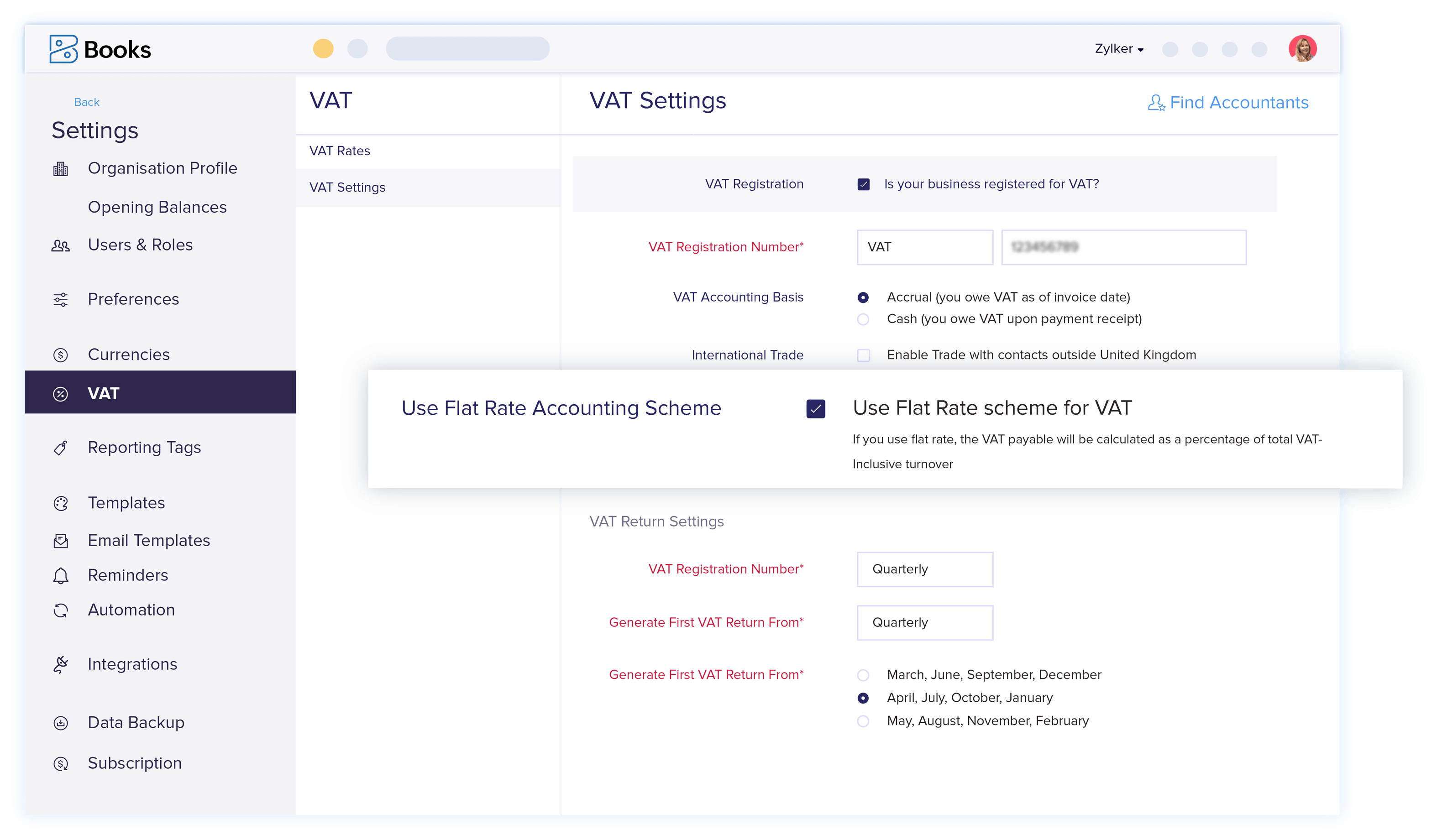The width and height of the screenshot is (1437, 840).
Task: Uncheck the VAT Registration checkbox
Action: coord(863,183)
